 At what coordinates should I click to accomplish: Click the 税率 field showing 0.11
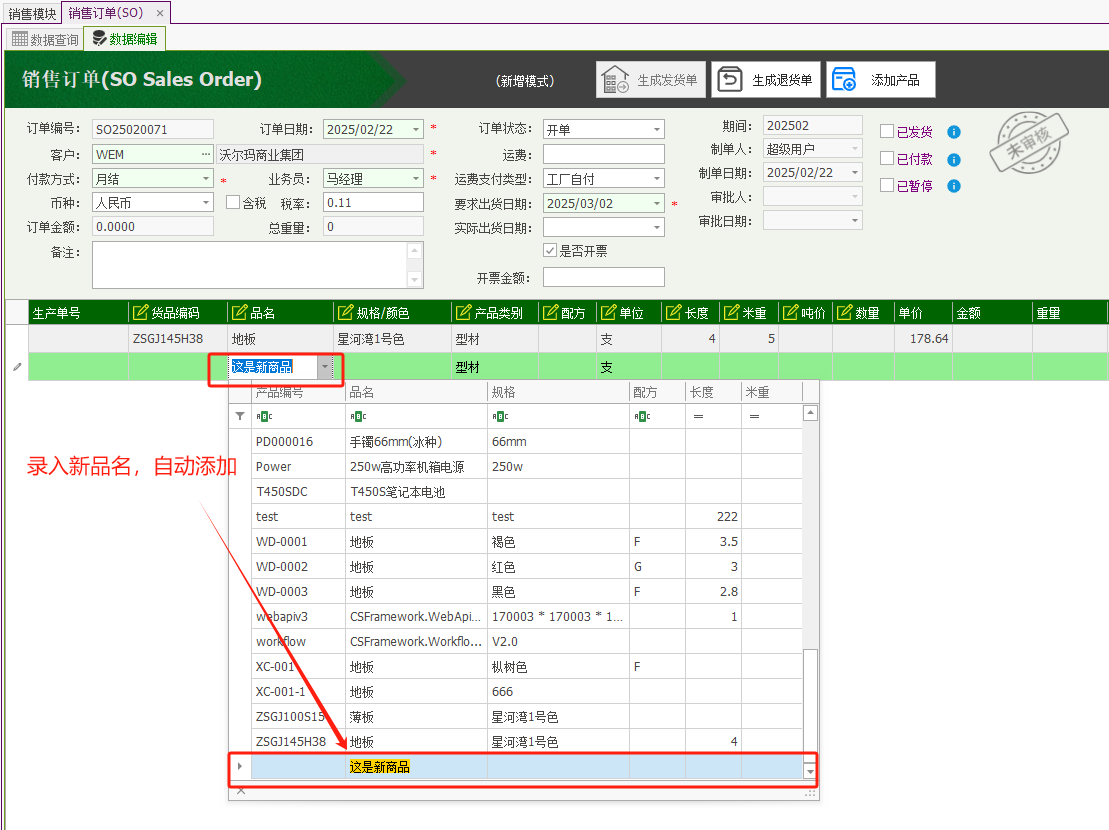click(x=373, y=202)
